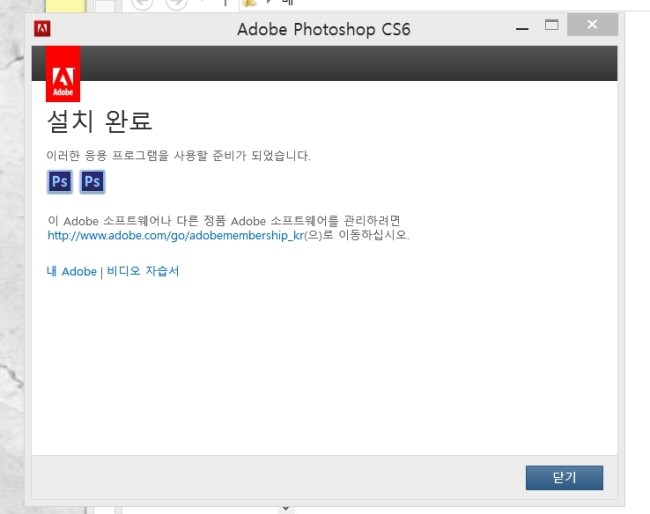Click the second Photoshop Ps icon
This screenshot has width=650, height=514.
[x=92, y=182]
